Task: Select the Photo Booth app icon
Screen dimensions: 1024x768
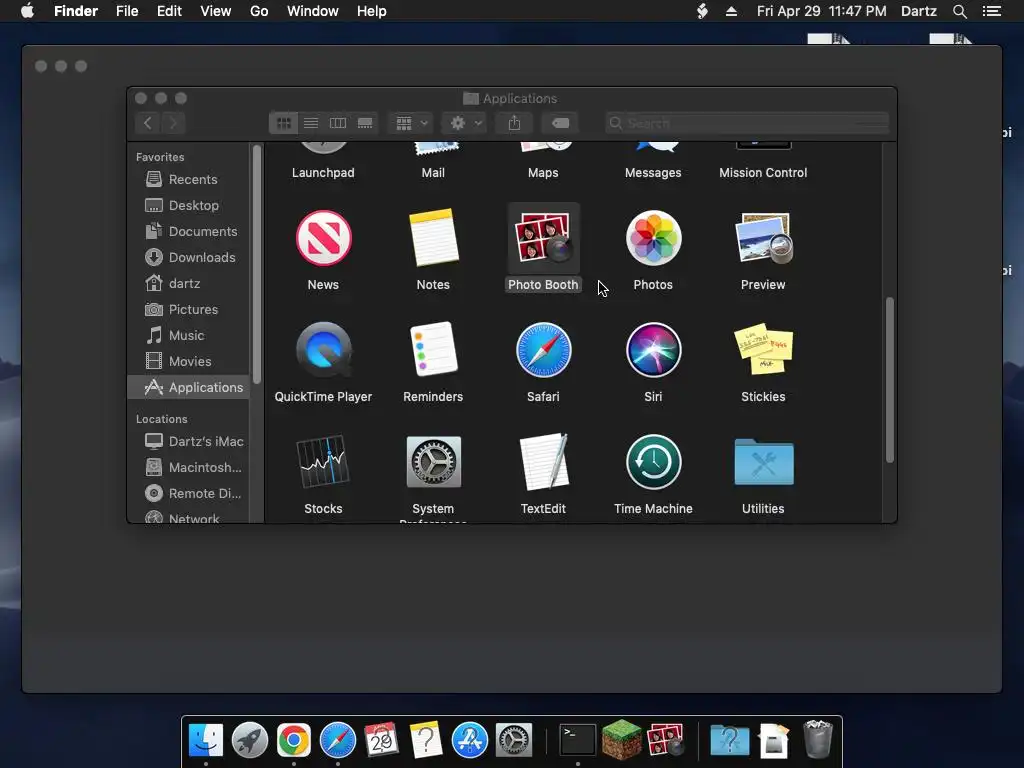Action: (x=543, y=239)
